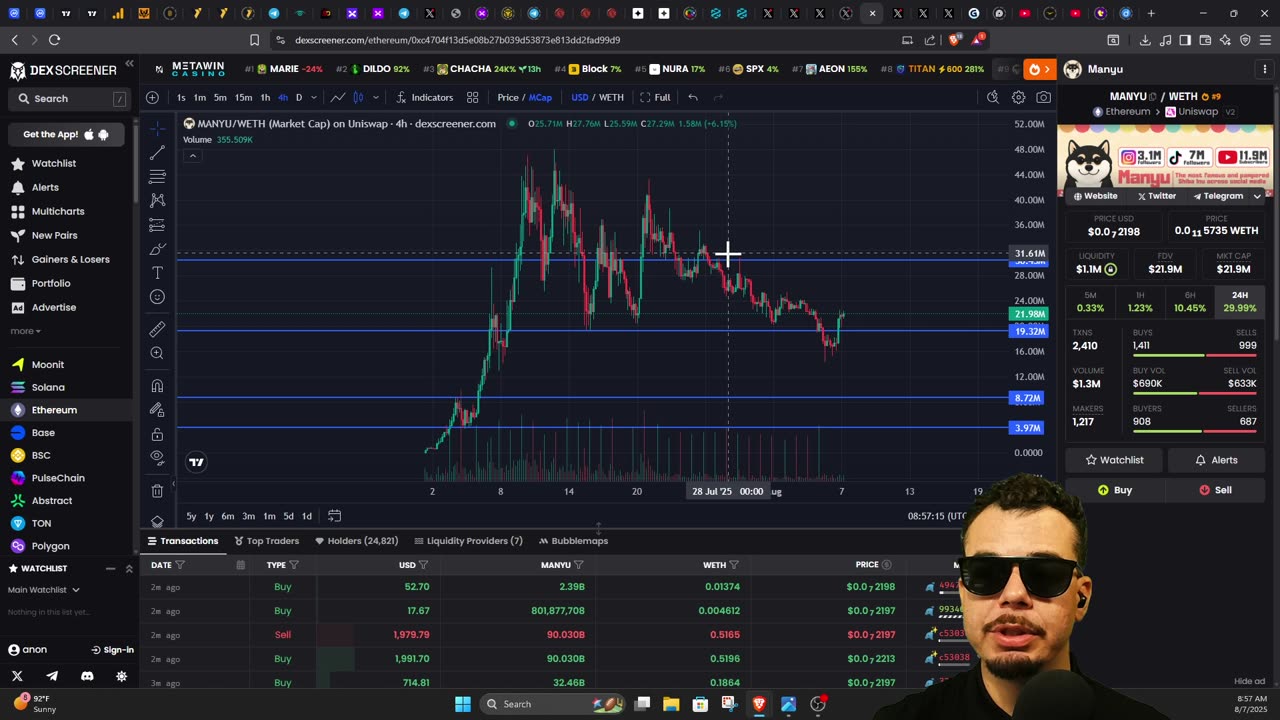Open the indicator templates grid icon

(472, 97)
